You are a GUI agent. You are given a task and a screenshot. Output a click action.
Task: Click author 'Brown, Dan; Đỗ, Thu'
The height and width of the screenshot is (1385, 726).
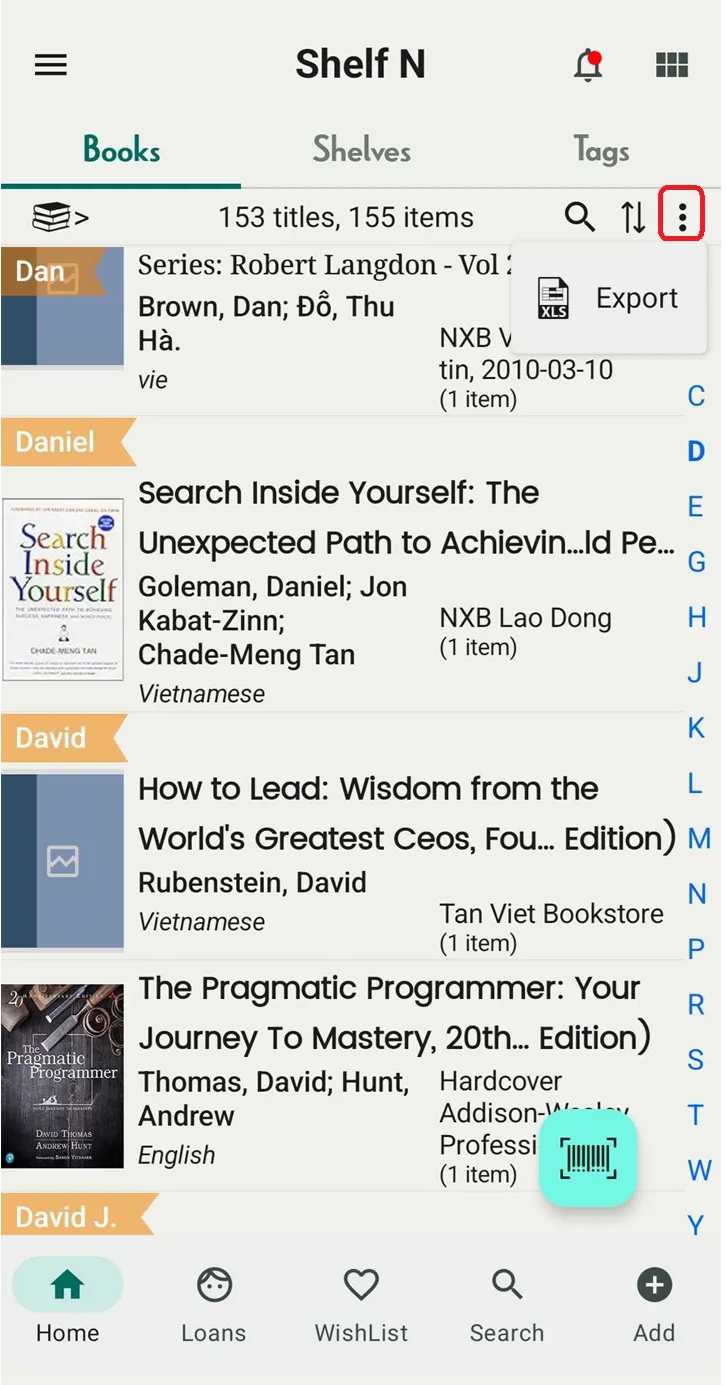(266, 307)
